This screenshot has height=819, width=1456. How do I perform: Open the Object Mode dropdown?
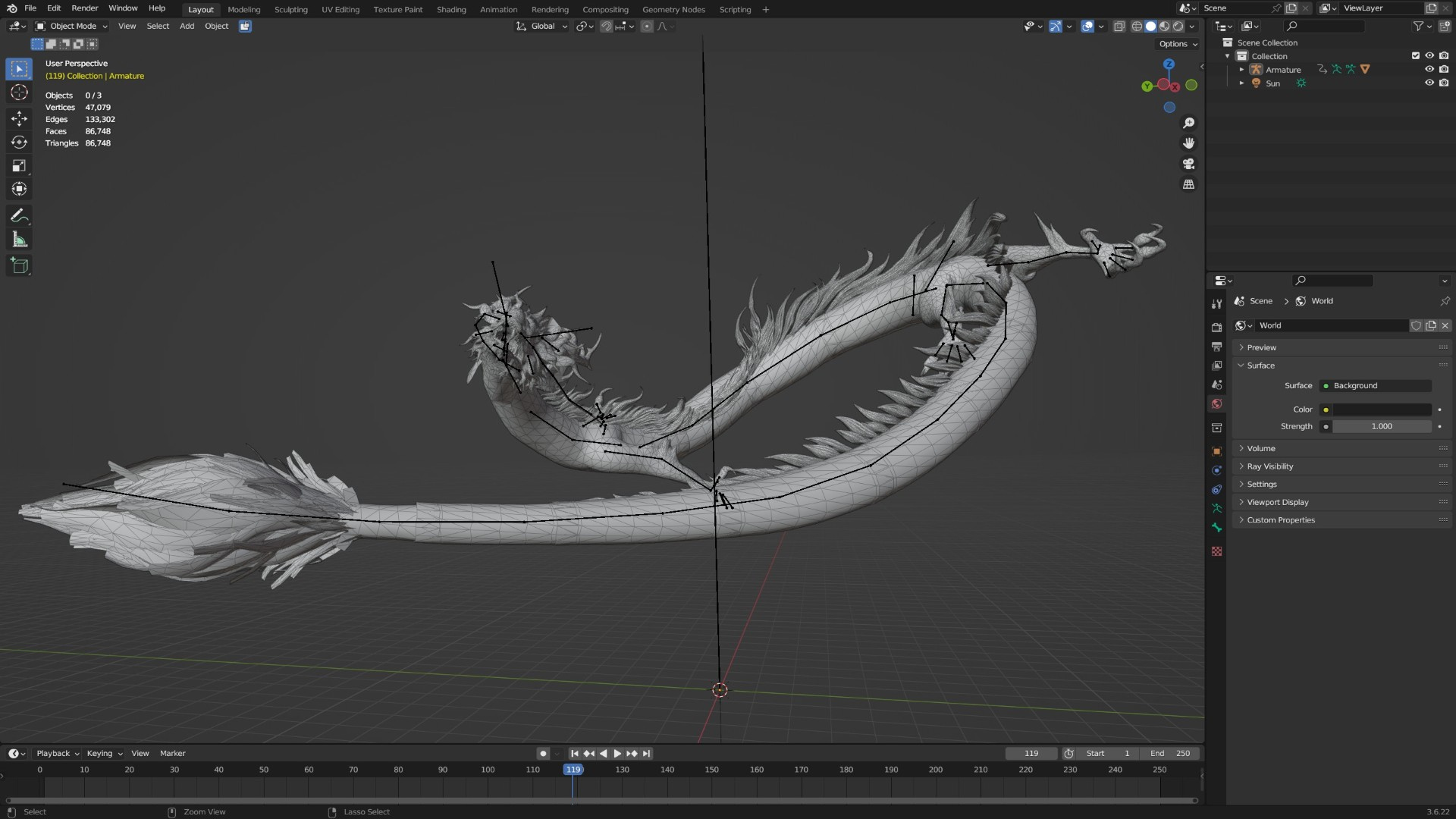pyautogui.click(x=71, y=26)
